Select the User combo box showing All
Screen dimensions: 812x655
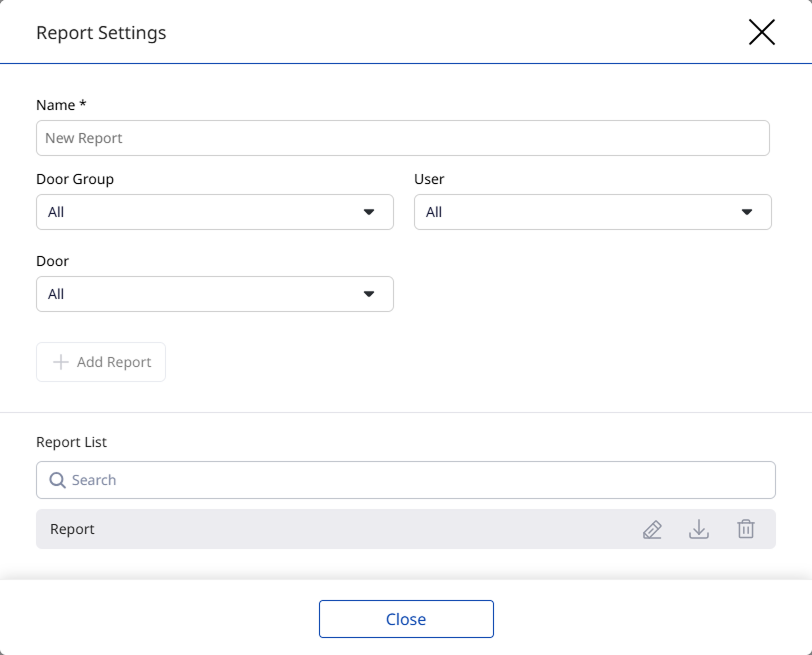tap(580, 212)
